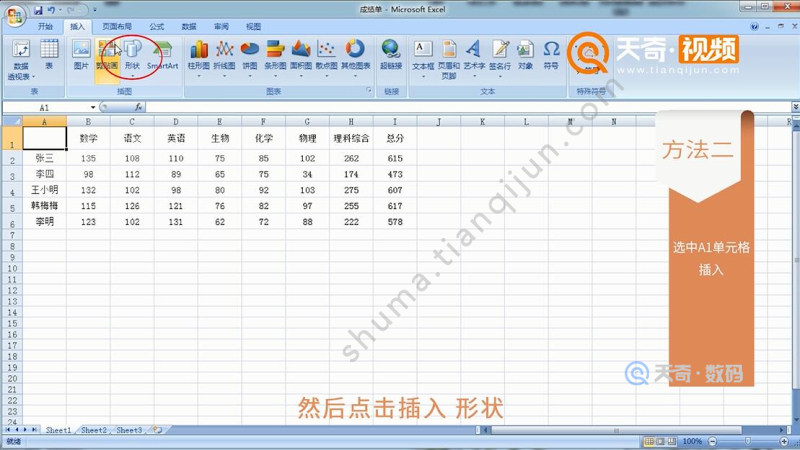The image size is (800, 450).
Task: Insert an Area chart (面积图)
Action: click(x=301, y=58)
